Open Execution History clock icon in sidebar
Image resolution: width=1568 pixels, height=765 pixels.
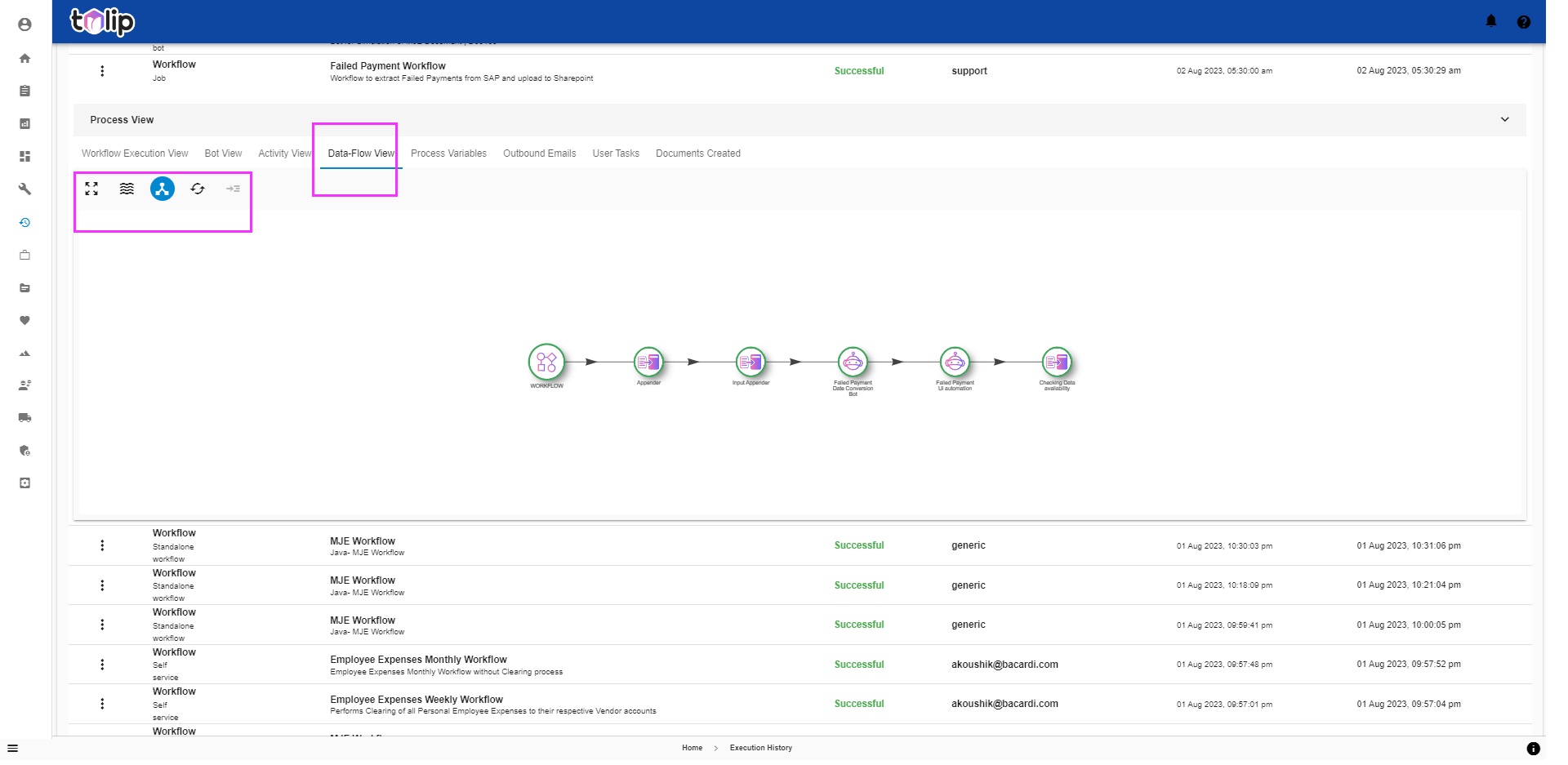24,222
